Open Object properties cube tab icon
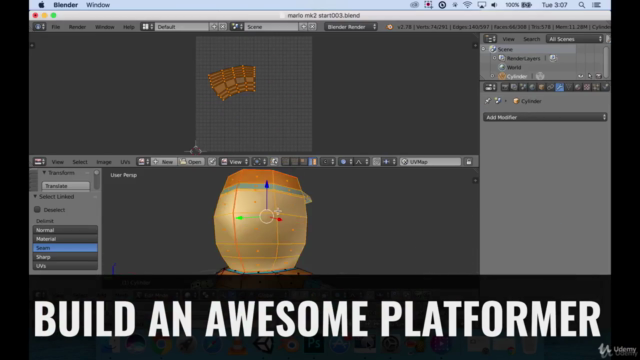Viewport: 640px width, 360px height. pyautogui.click(x=541, y=87)
